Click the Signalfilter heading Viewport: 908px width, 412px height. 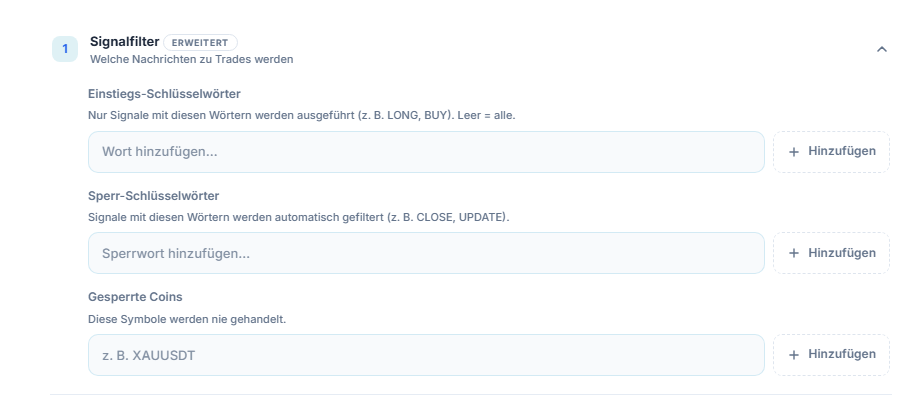coord(125,42)
